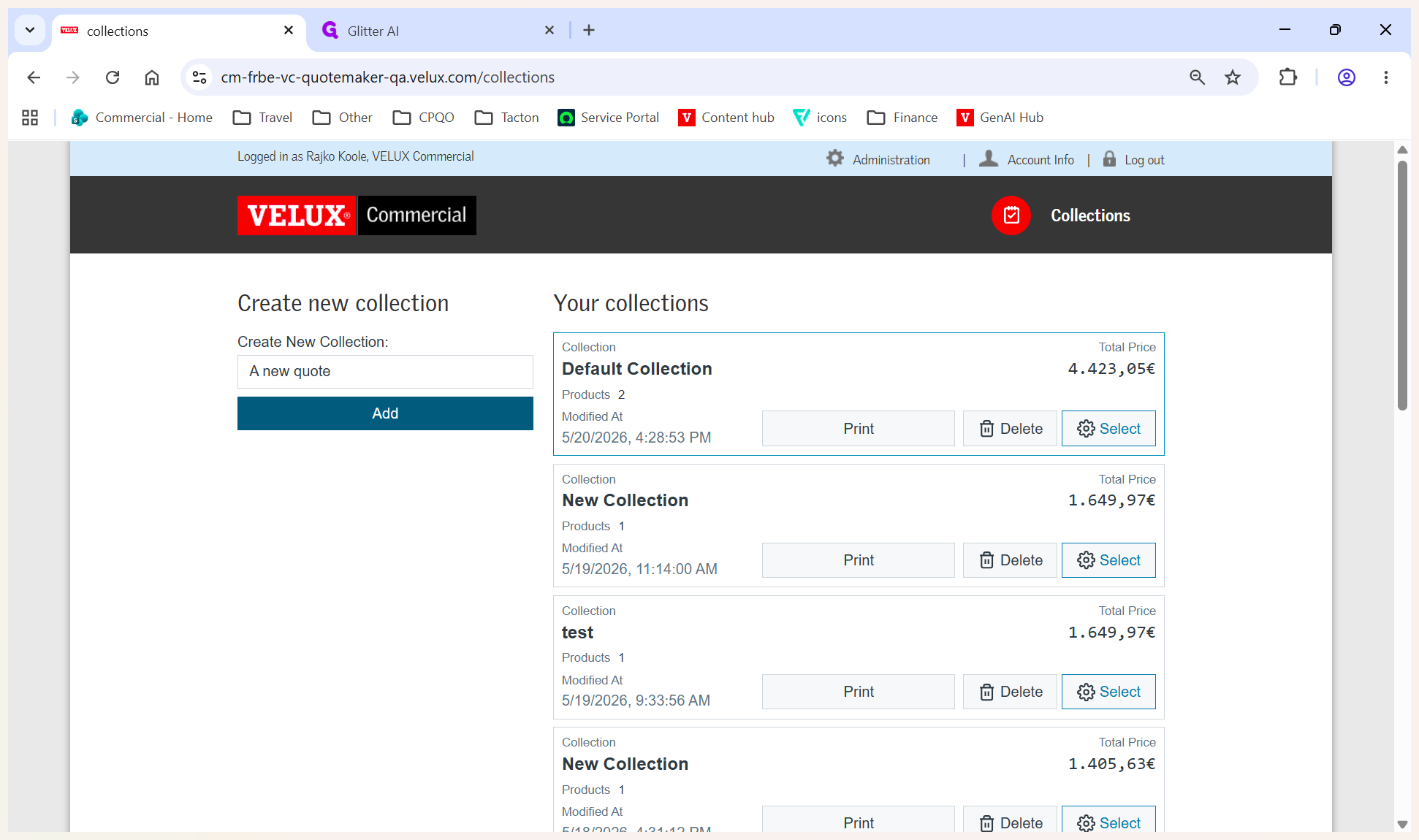
Task: Click the Add button
Action: click(385, 413)
